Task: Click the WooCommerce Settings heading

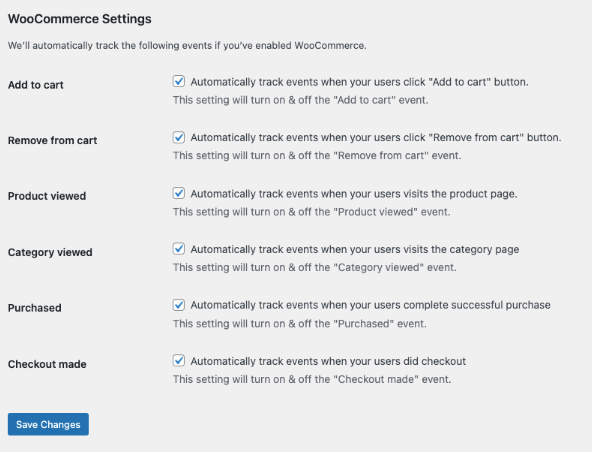Action: (80, 19)
